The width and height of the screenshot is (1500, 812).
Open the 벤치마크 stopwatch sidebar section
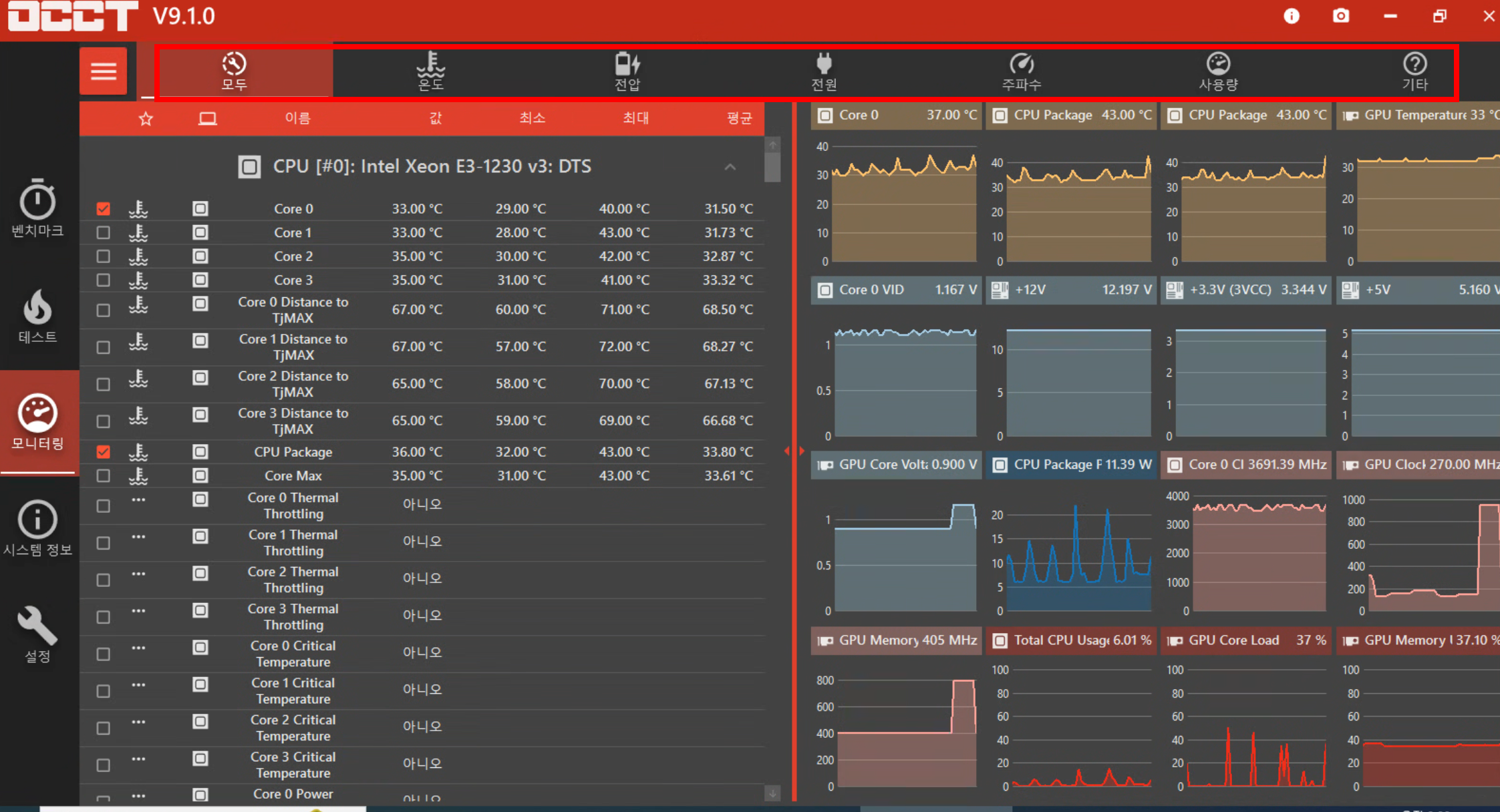coord(37,208)
